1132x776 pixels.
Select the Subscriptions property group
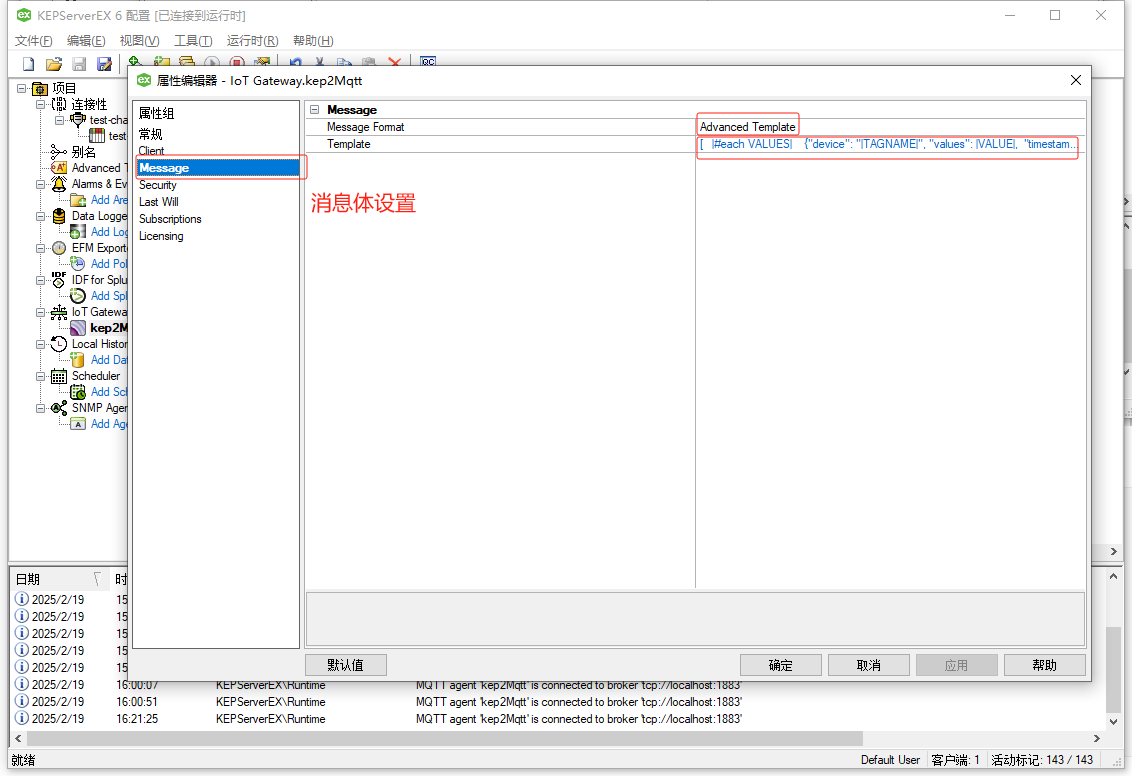coord(170,219)
